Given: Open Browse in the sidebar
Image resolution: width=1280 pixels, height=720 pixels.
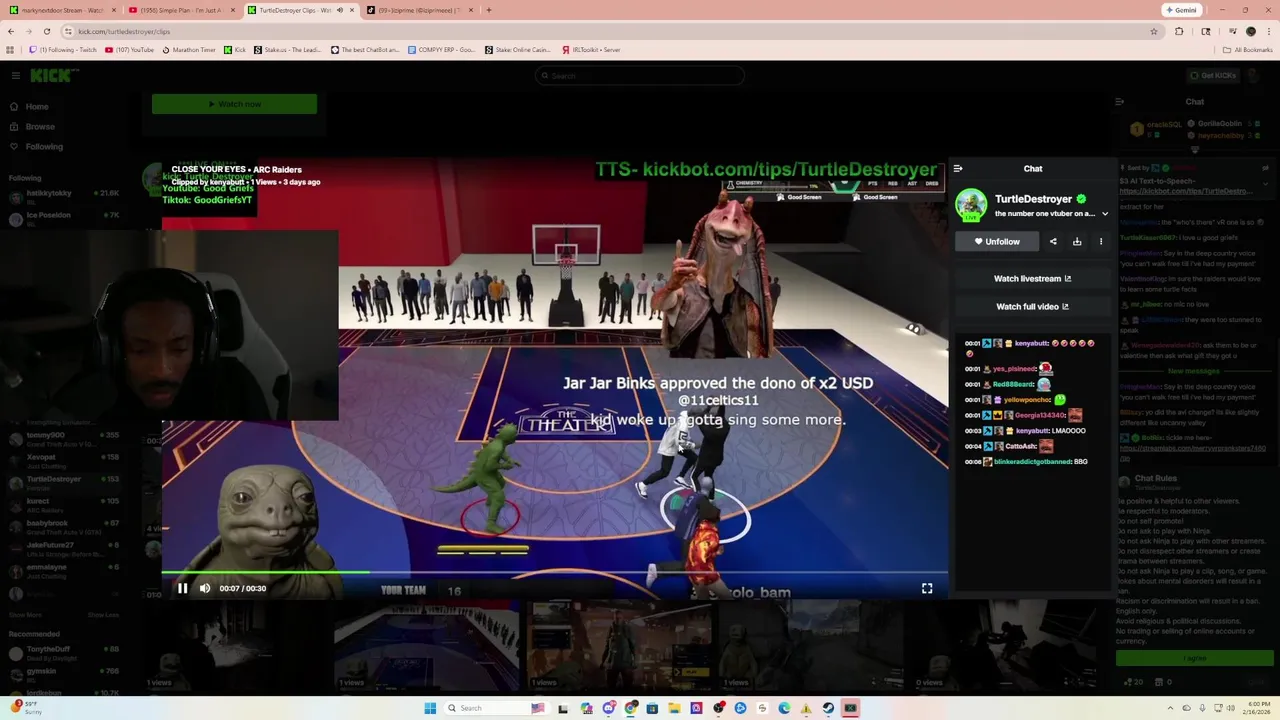Looking at the screenshot, I should [x=40, y=126].
